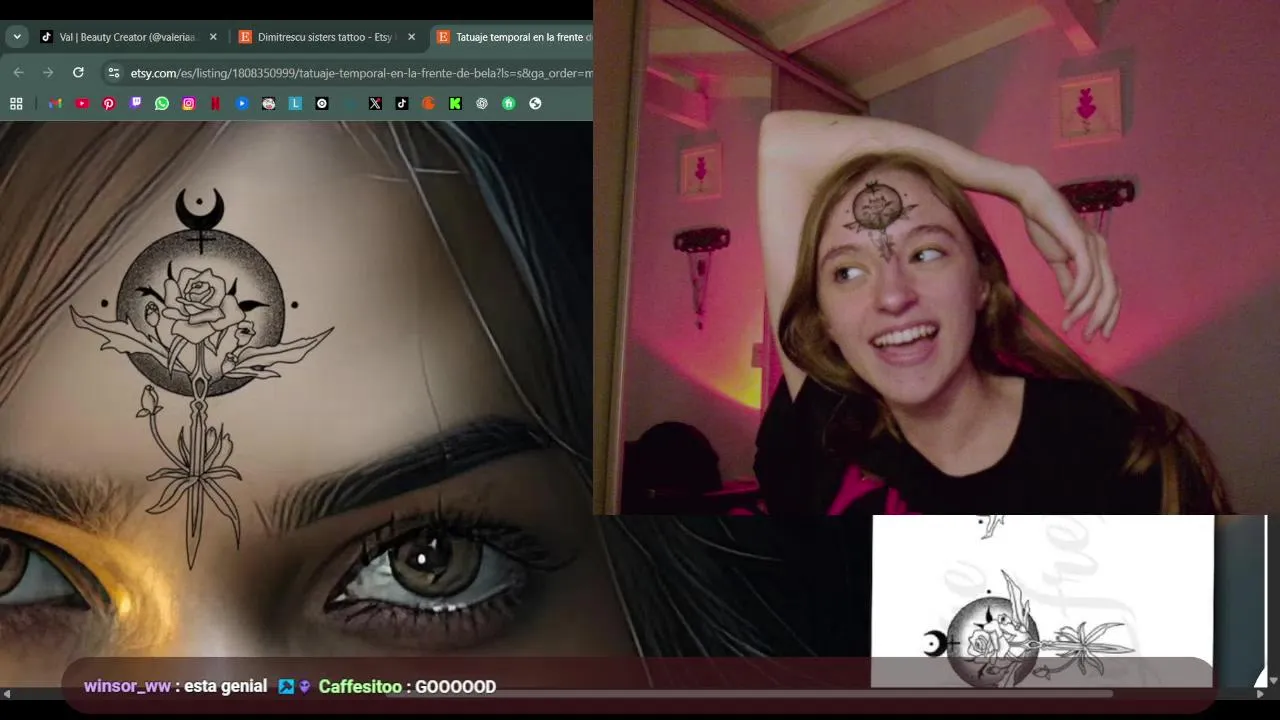1280x720 pixels.
Task: Open the blue play-button bookmark
Action: click(x=242, y=103)
